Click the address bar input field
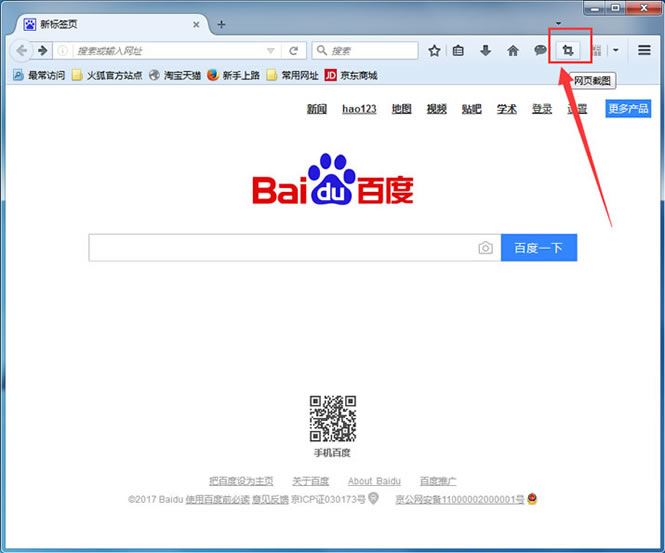The image size is (665, 553). tap(170, 51)
